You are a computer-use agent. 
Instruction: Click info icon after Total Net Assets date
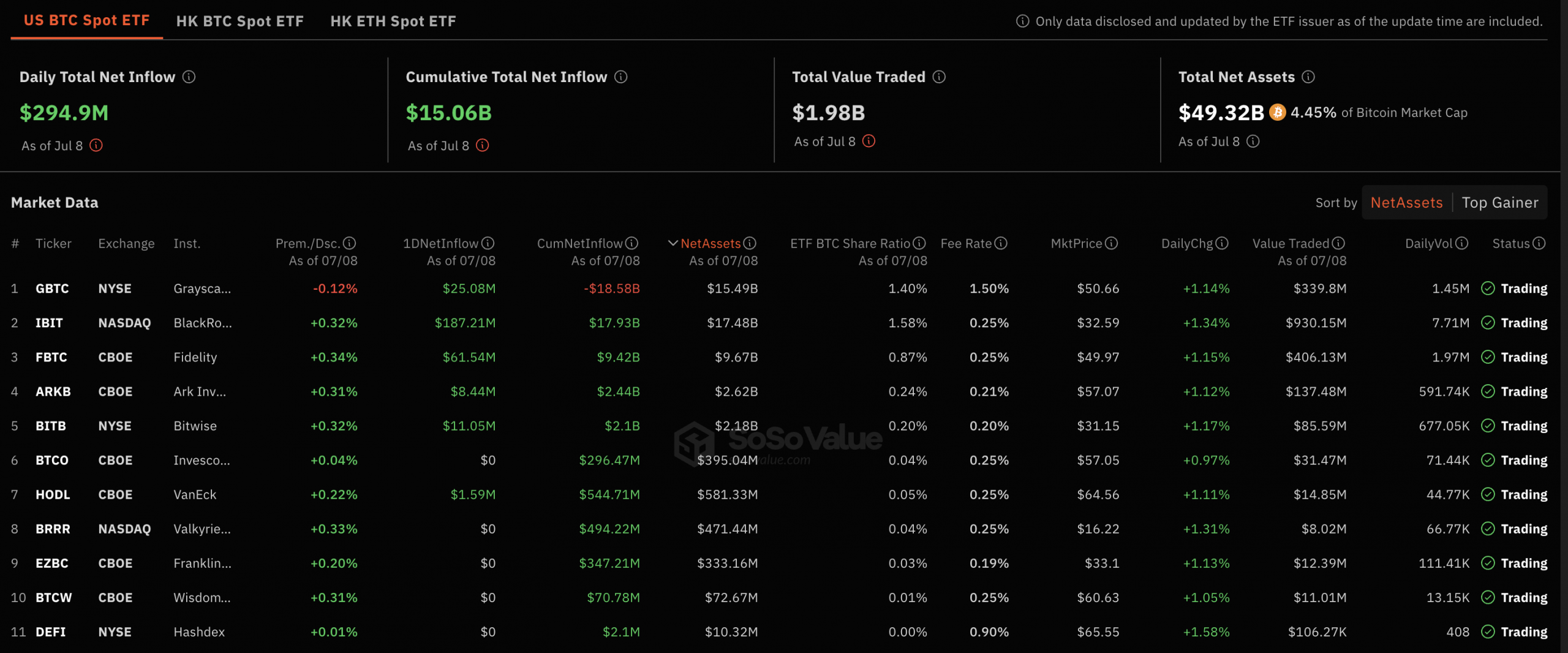(x=1253, y=141)
